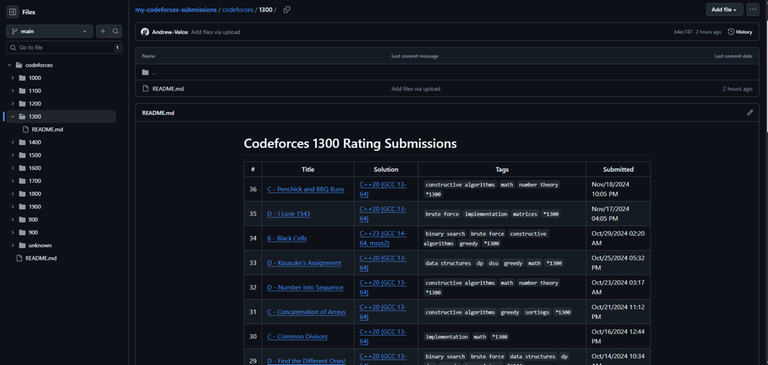Click the search magnifier icon in sidebar
Image resolution: width=768 pixels, height=365 pixels.
116,31
